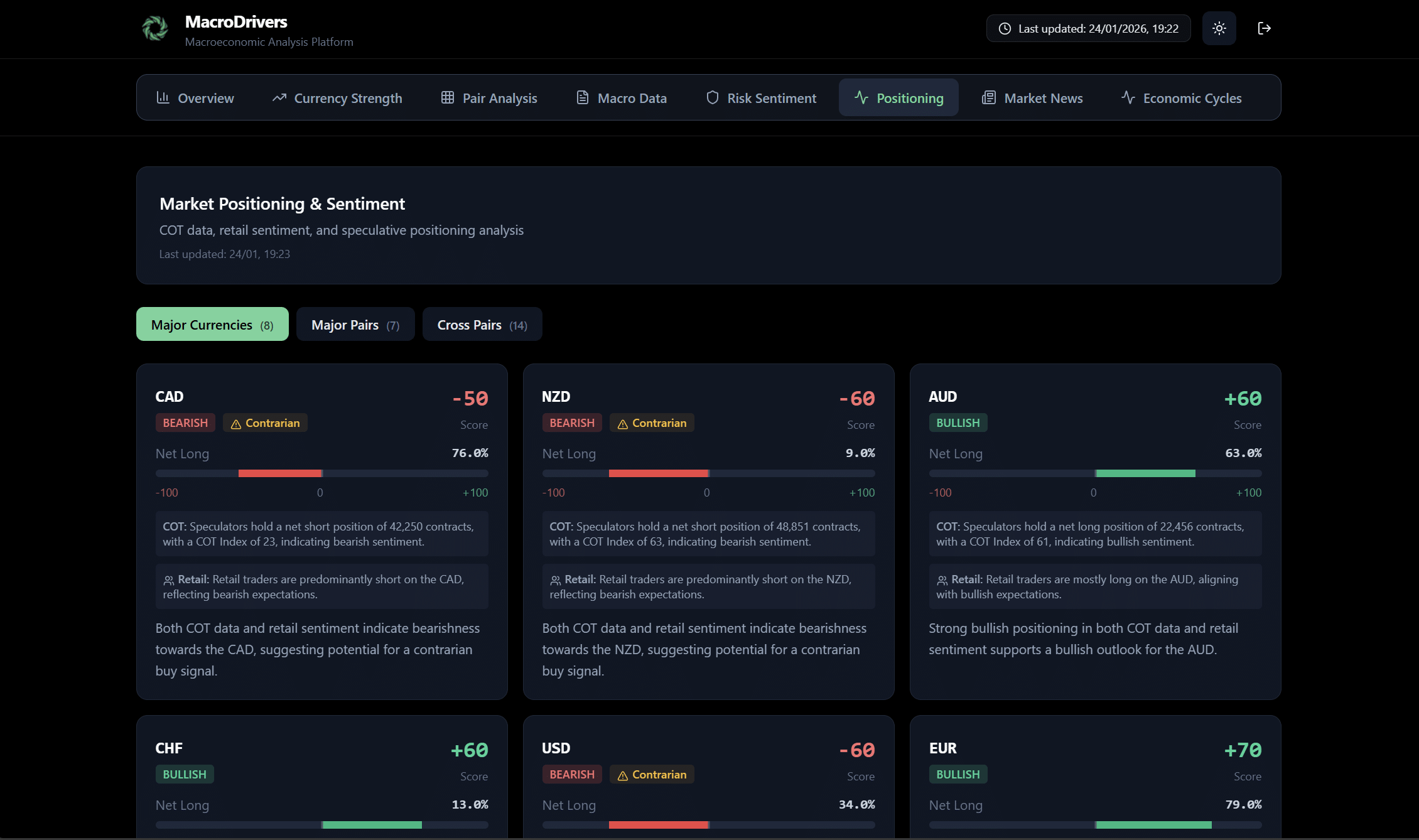
Task: Click the BULLISH badge on AUD card
Action: click(x=958, y=423)
